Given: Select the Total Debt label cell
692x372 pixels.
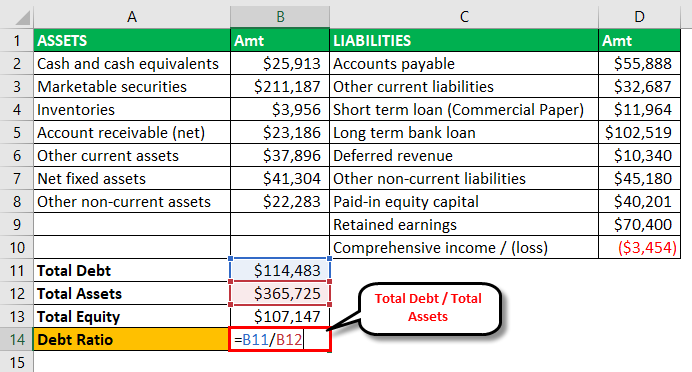Looking at the screenshot, I should pos(132,270).
